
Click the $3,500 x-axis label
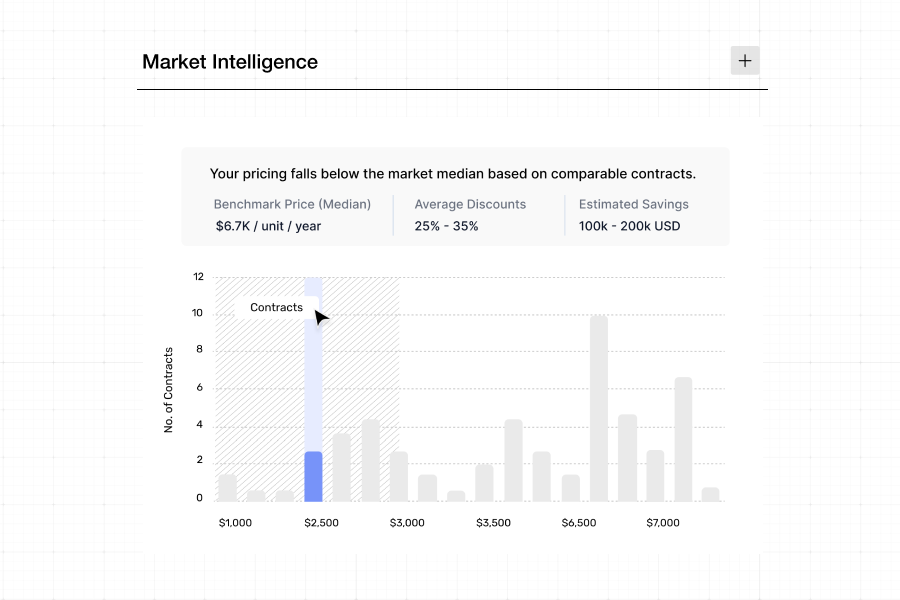[493, 523]
